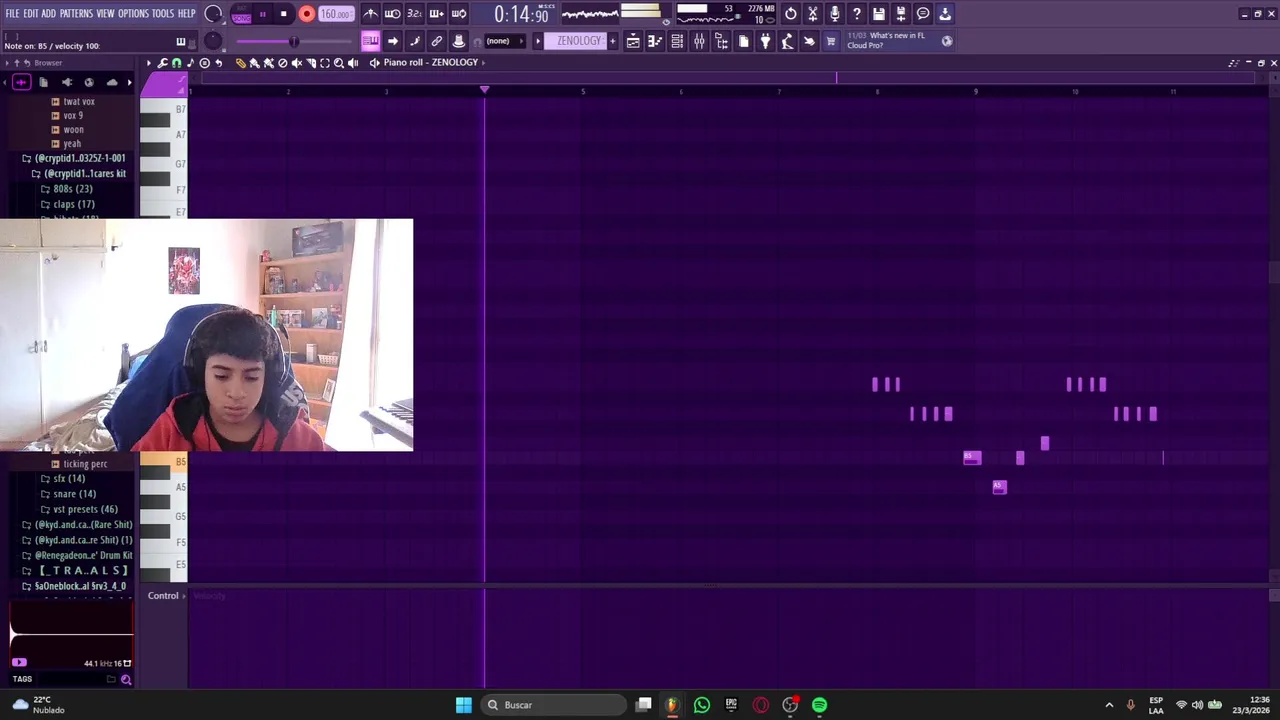
Task: Open WhatsApp from the taskbar
Action: point(701,705)
